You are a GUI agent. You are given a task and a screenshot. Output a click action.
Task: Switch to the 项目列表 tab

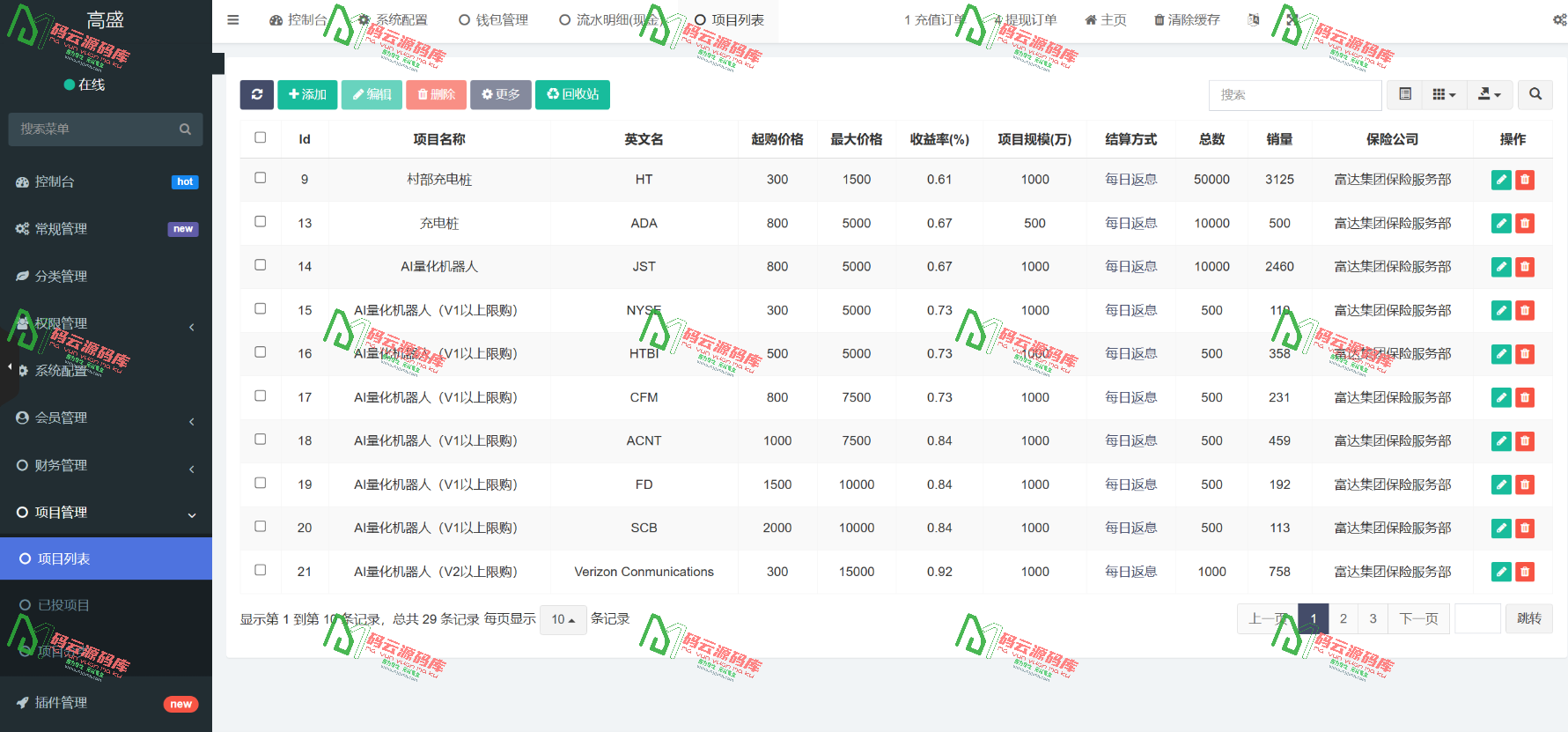pos(729,19)
